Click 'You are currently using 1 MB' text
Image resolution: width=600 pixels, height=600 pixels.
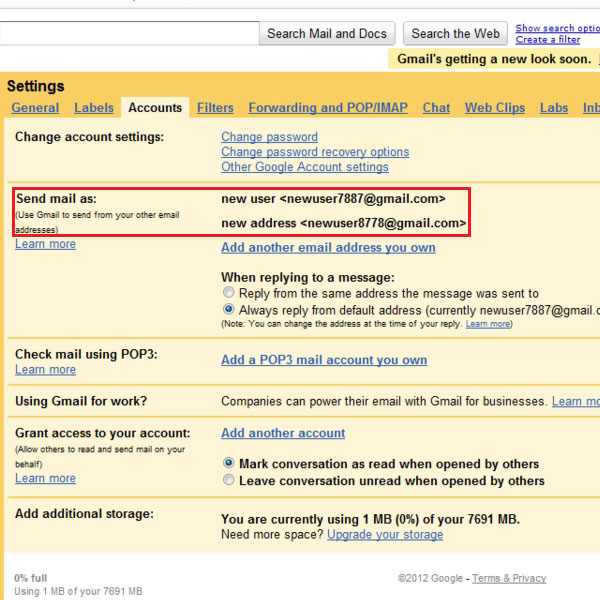click(370, 519)
